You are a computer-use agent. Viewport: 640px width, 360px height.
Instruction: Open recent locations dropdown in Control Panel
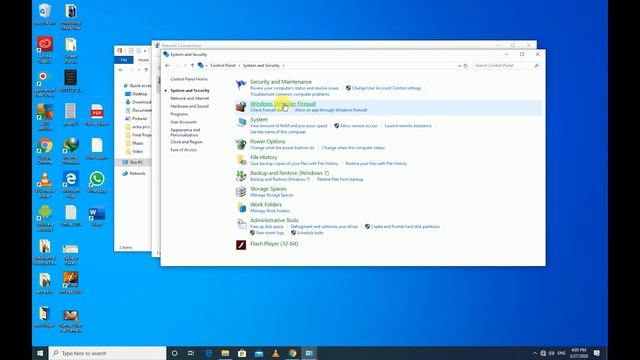[x=185, y=65]
